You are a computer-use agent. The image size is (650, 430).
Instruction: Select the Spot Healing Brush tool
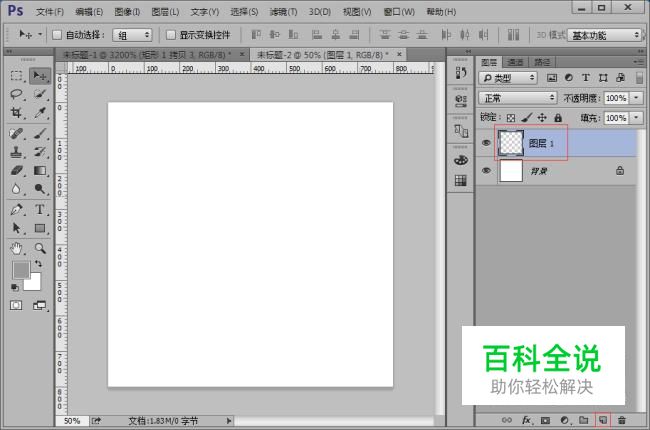[16, 134]
